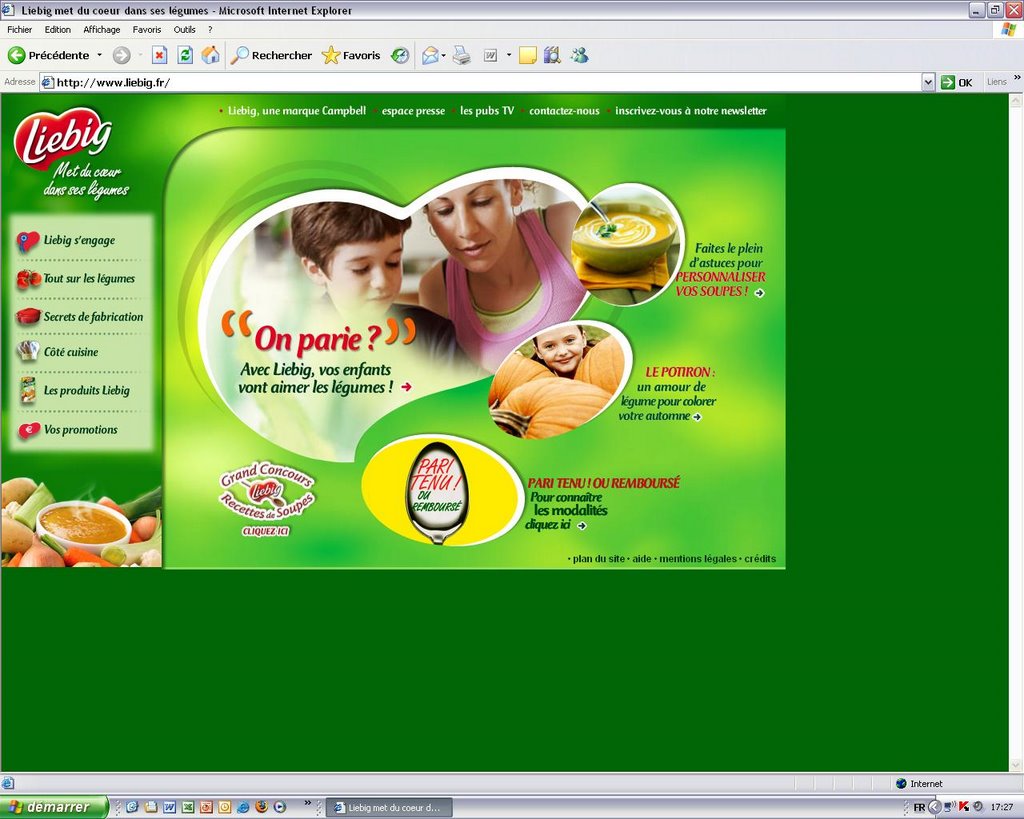Click the Liebig logo

click(63, 138)
